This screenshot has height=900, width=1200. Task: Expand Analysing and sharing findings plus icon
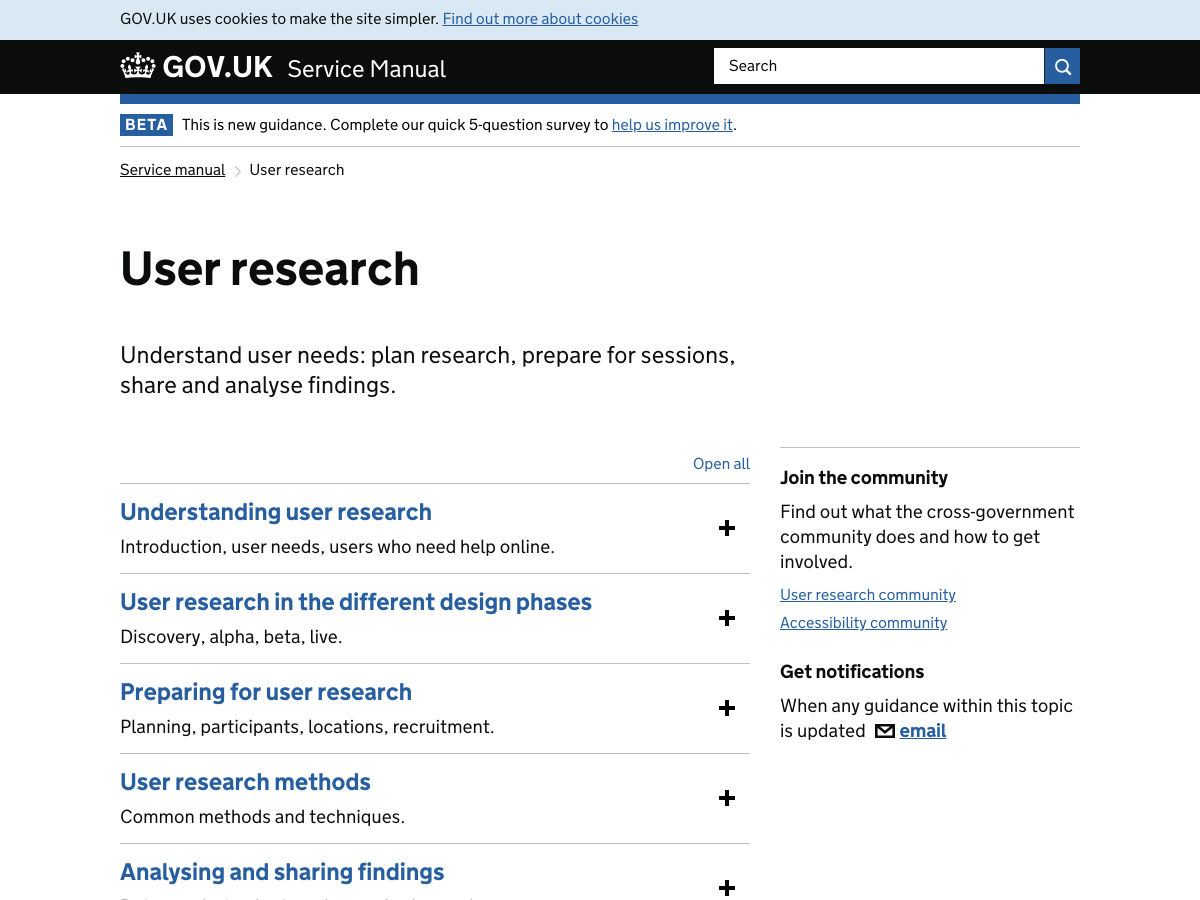tap(727, 888)
